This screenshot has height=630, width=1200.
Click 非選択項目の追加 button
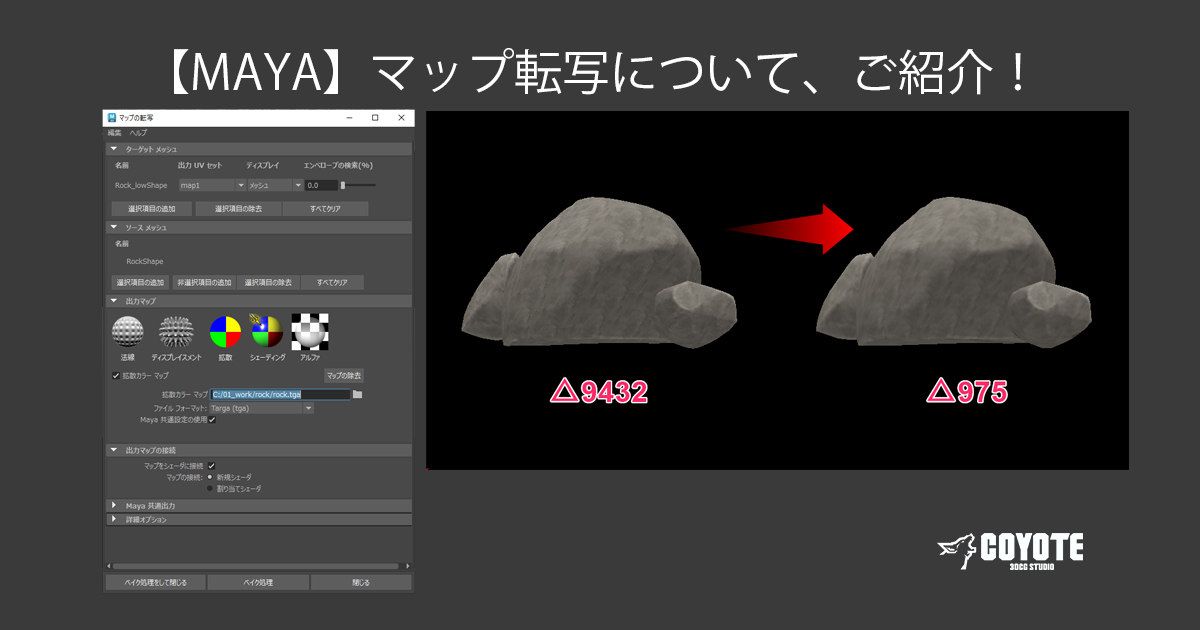coord(204,283)
